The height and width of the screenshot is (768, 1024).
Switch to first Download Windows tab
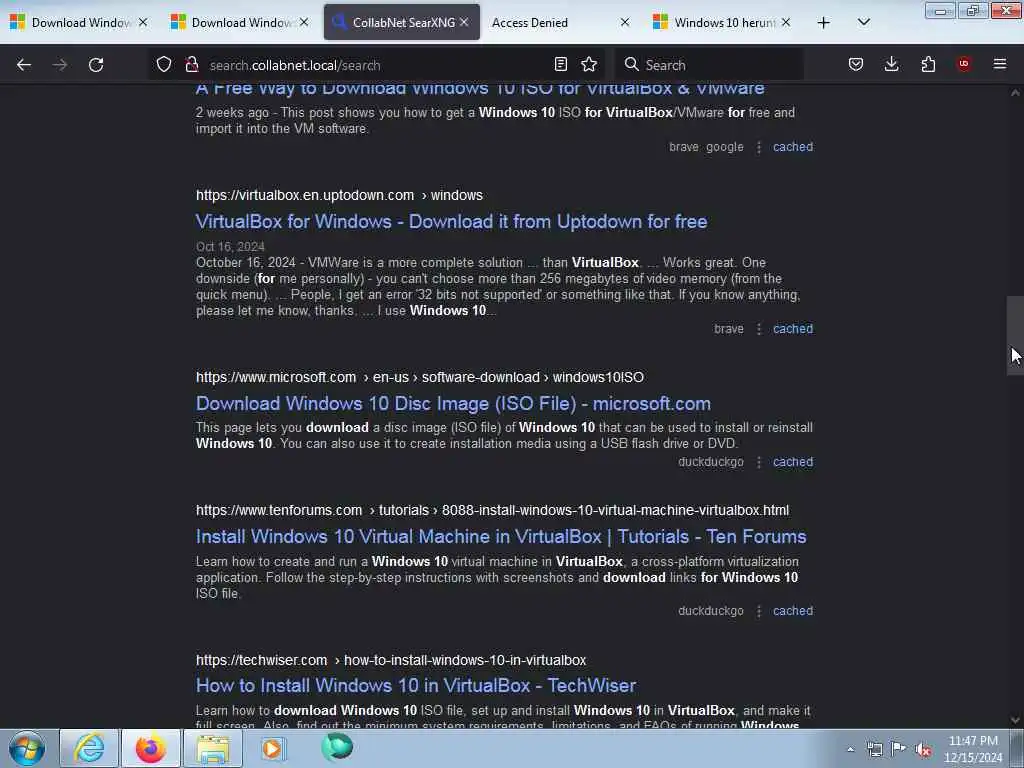80,22
